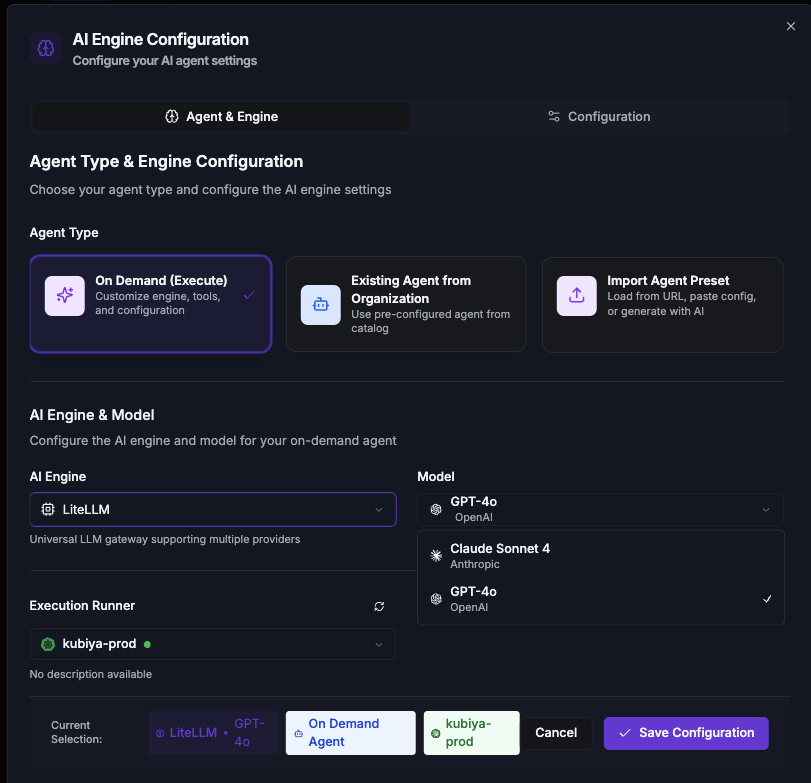Click the icon in LiteLLM selection badge
The height and width of the screenshot is (783, 811).
click(160, 733)
